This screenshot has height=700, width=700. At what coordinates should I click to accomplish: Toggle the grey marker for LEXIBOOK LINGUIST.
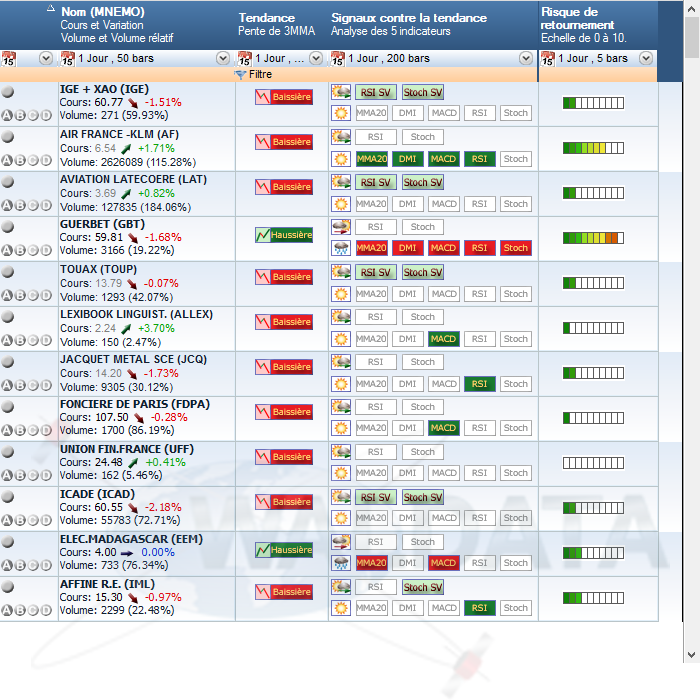pyautogui.click(x=7, y=317)
